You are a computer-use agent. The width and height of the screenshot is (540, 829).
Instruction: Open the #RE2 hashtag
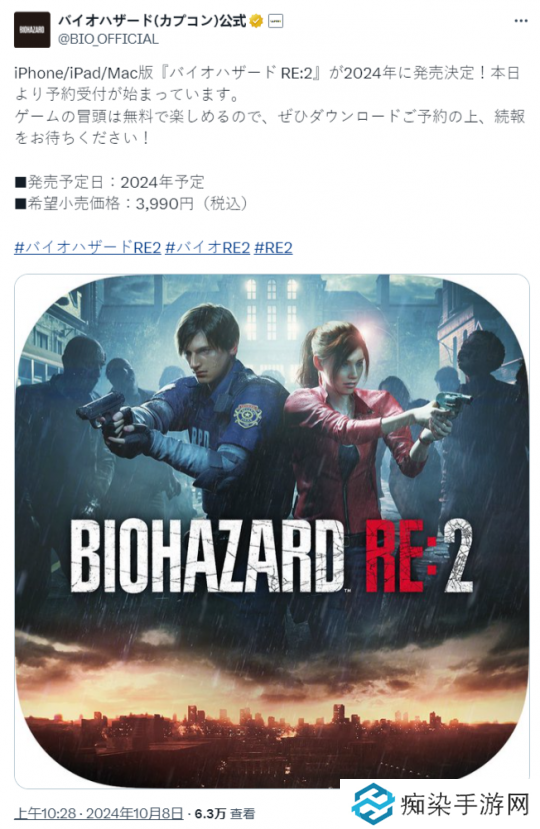[x=273, y=247]
